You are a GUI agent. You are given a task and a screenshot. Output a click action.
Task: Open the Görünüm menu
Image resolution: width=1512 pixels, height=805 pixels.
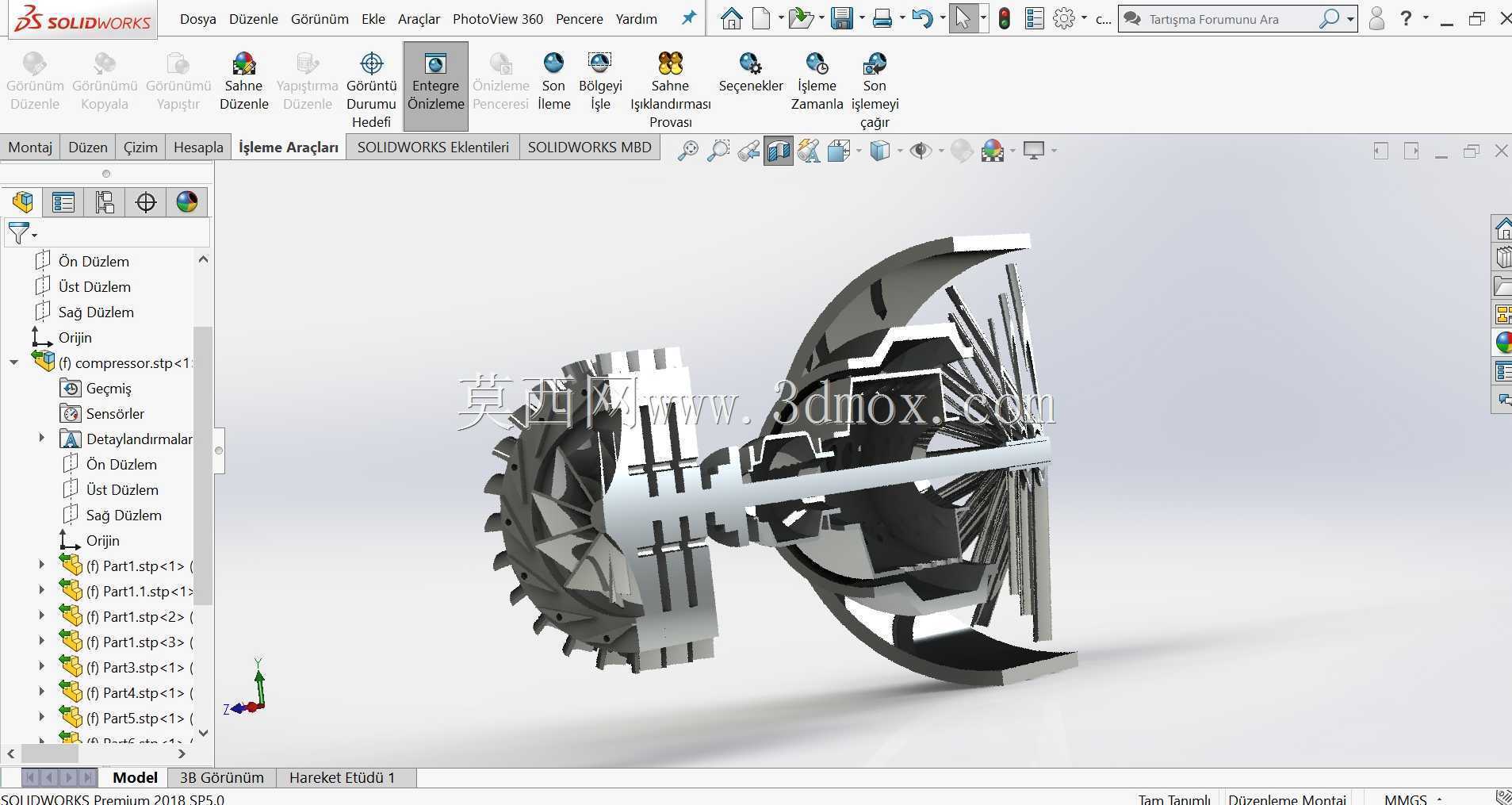click(320, 19)
